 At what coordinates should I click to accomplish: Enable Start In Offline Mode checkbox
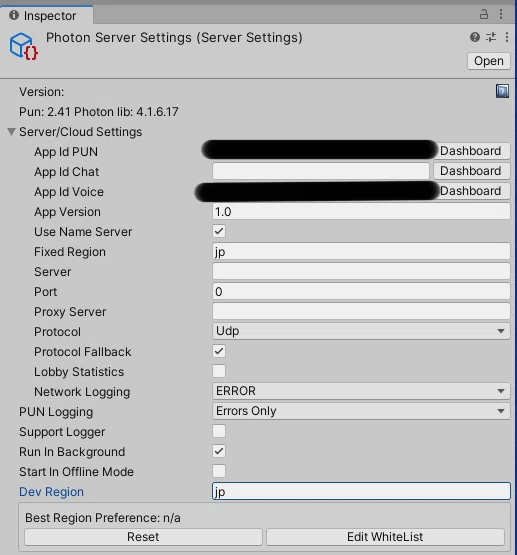coord(219,471)
